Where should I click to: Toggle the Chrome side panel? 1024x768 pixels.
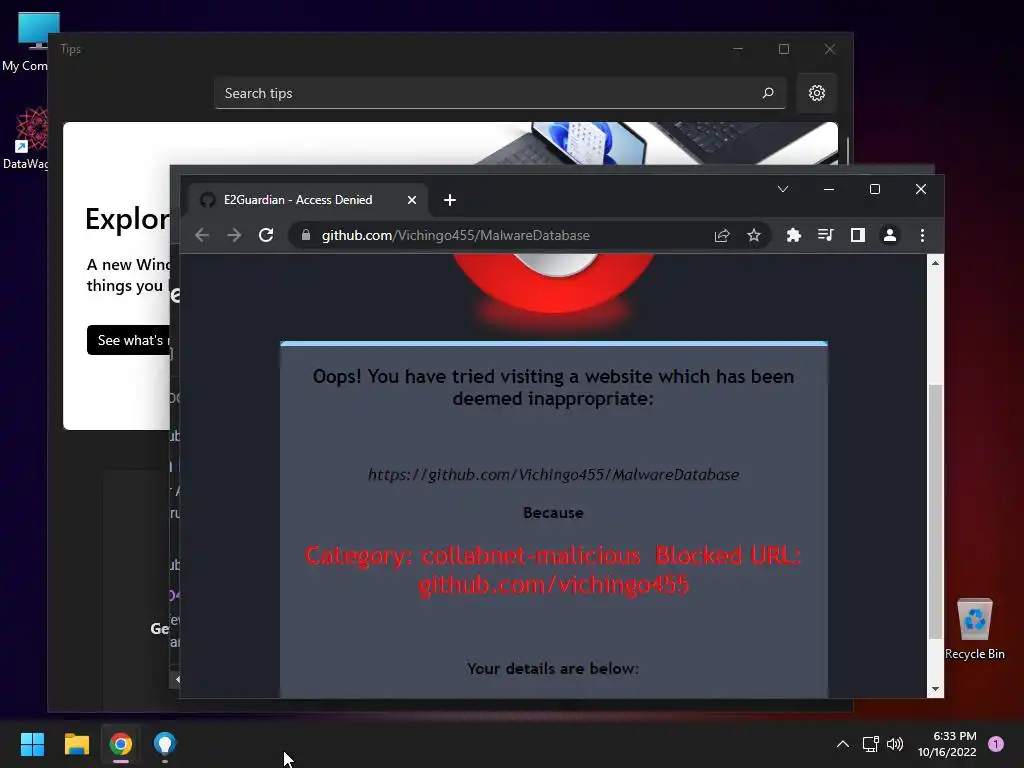click(857, 235)
